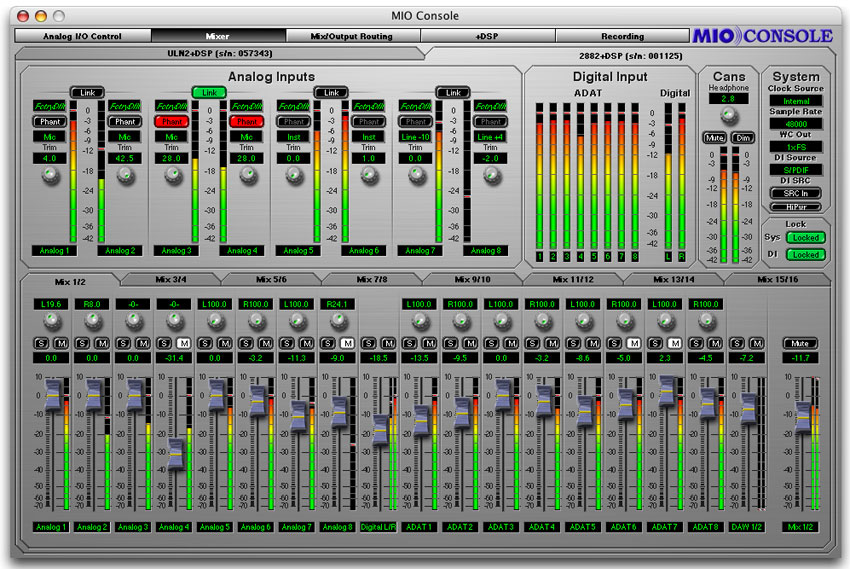The height and width of the screenshot is (569, 850).
Task: Click the Mix 1/2 master fader
Action: [x=803, y=417]
